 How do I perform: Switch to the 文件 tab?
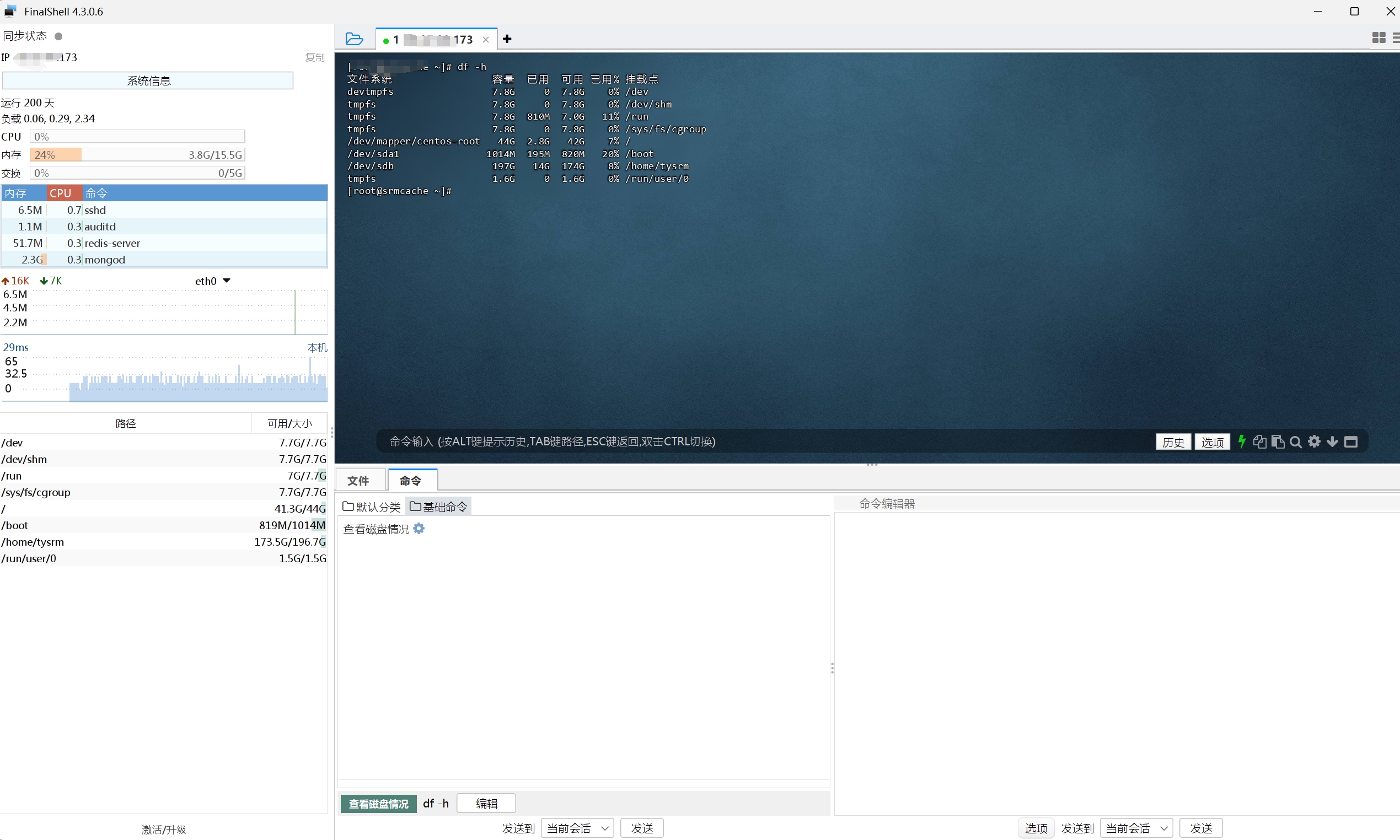coord(358,481)
